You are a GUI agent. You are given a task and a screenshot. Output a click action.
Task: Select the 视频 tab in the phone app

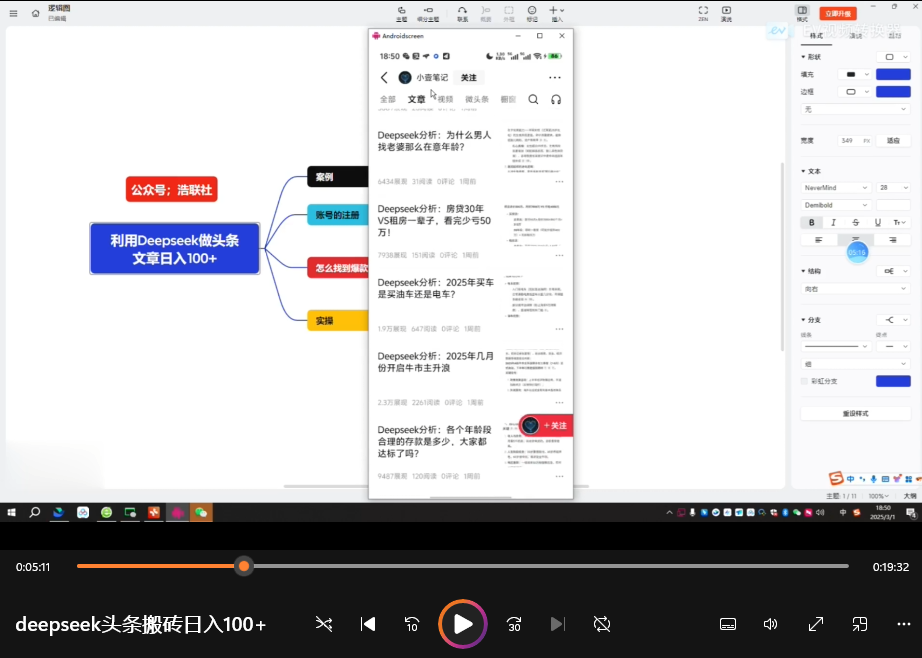[445, 99]
